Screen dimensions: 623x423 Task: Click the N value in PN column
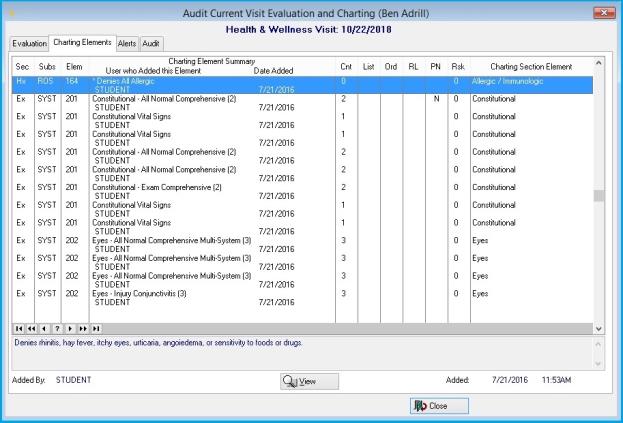coord(436,99)
